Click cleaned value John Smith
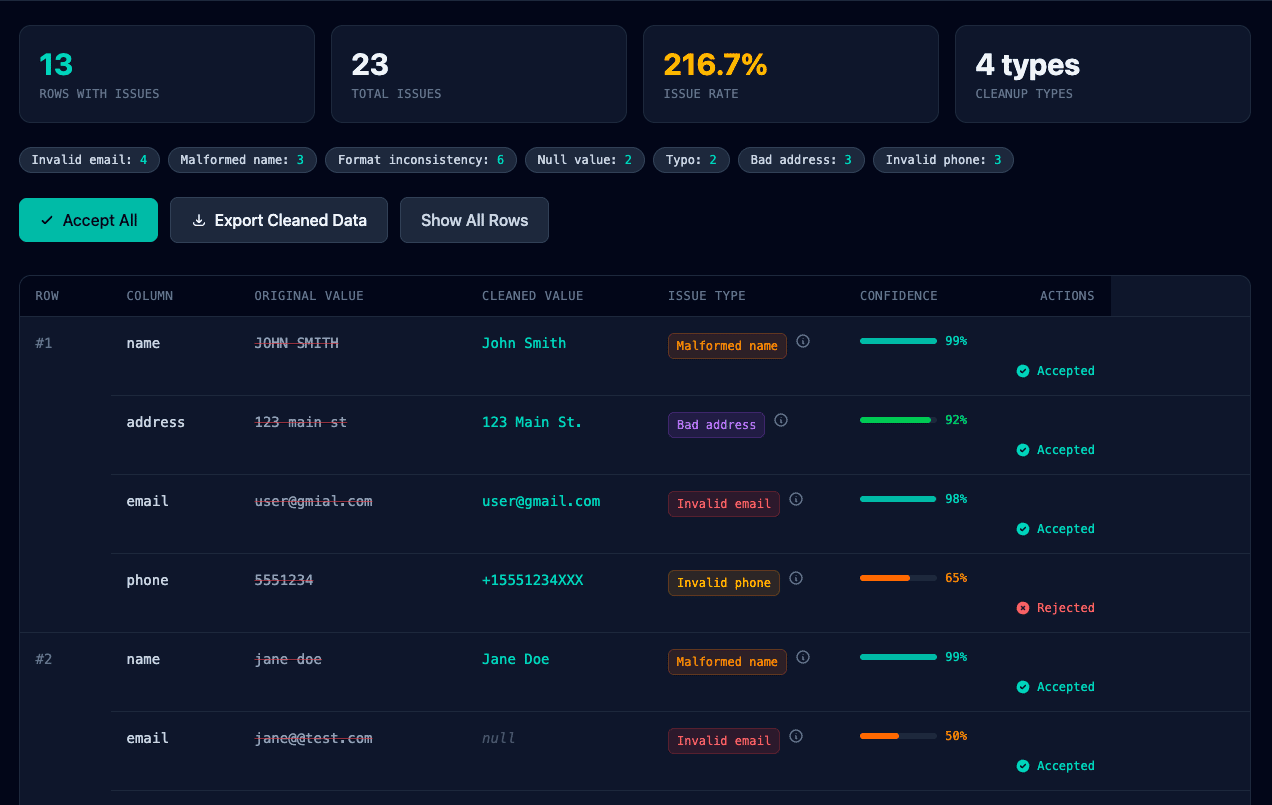Image resolution: width=1272 pixels, height=805 pixels. (x=524, y=343)
